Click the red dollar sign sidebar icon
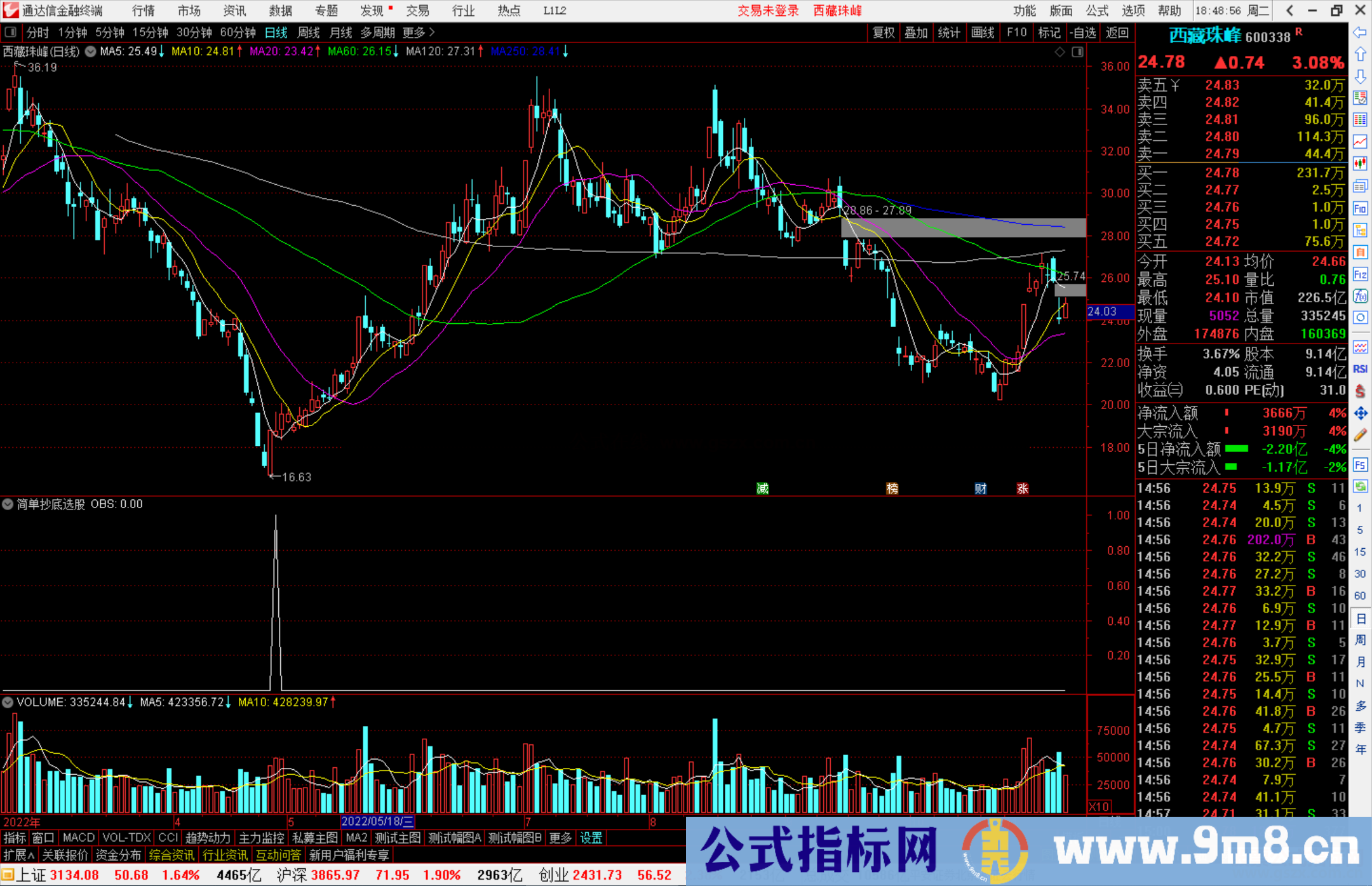Viewport: 1372px width, 886px height. (1360, 391)
